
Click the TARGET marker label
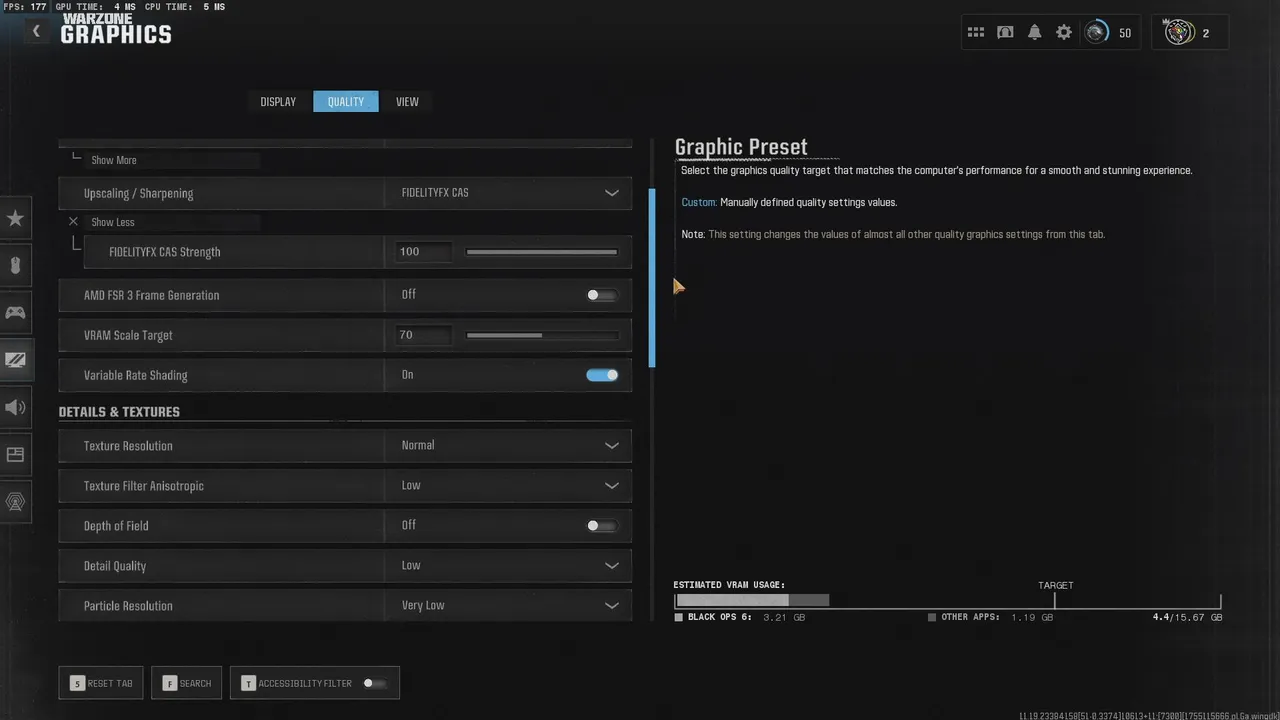pyautogui.click(x=1055, y=585)
